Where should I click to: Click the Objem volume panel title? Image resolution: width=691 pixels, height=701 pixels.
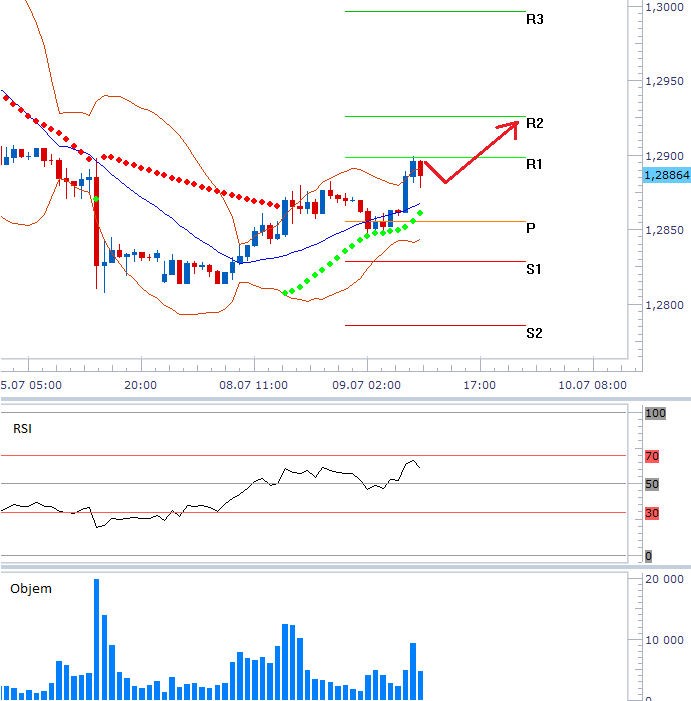click(x=31, y=588)
